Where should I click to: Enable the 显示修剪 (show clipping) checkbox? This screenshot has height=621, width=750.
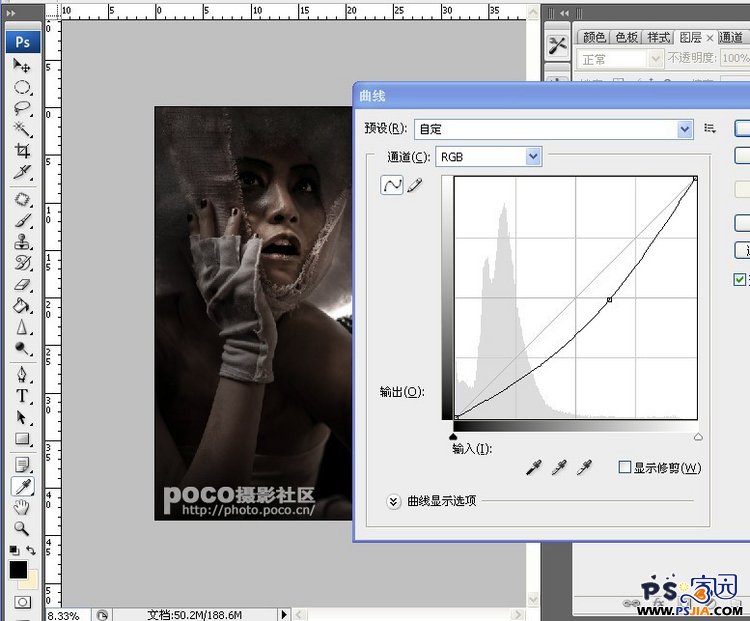(x=625, y=467)
